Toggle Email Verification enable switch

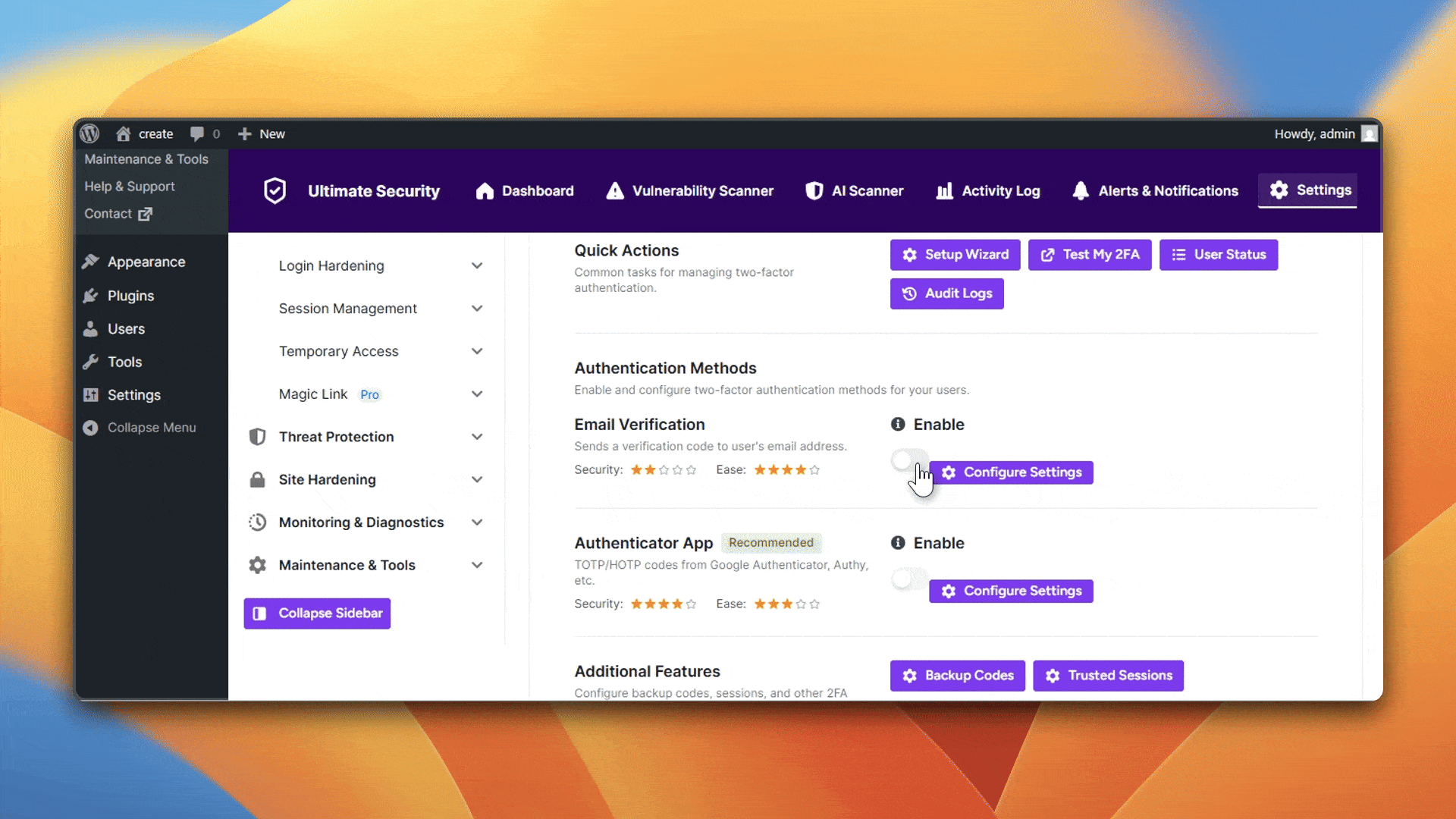tap(908, 460)
